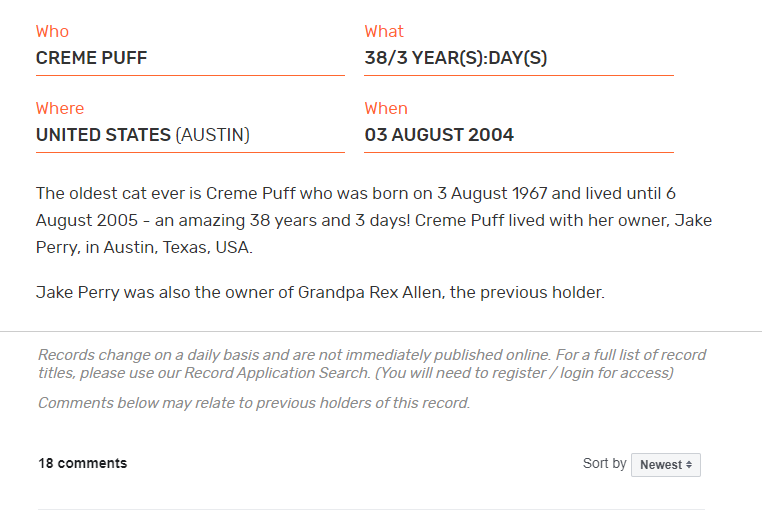Click the 18 comments heading
Viewport: 762px width, 512px height.
[82, 463]
